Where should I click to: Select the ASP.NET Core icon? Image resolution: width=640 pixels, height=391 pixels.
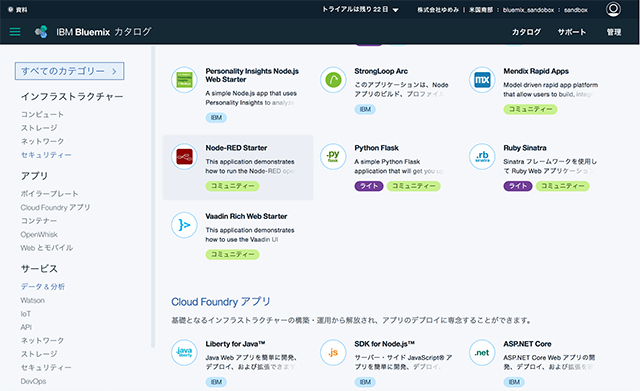[x=482, y=352]
